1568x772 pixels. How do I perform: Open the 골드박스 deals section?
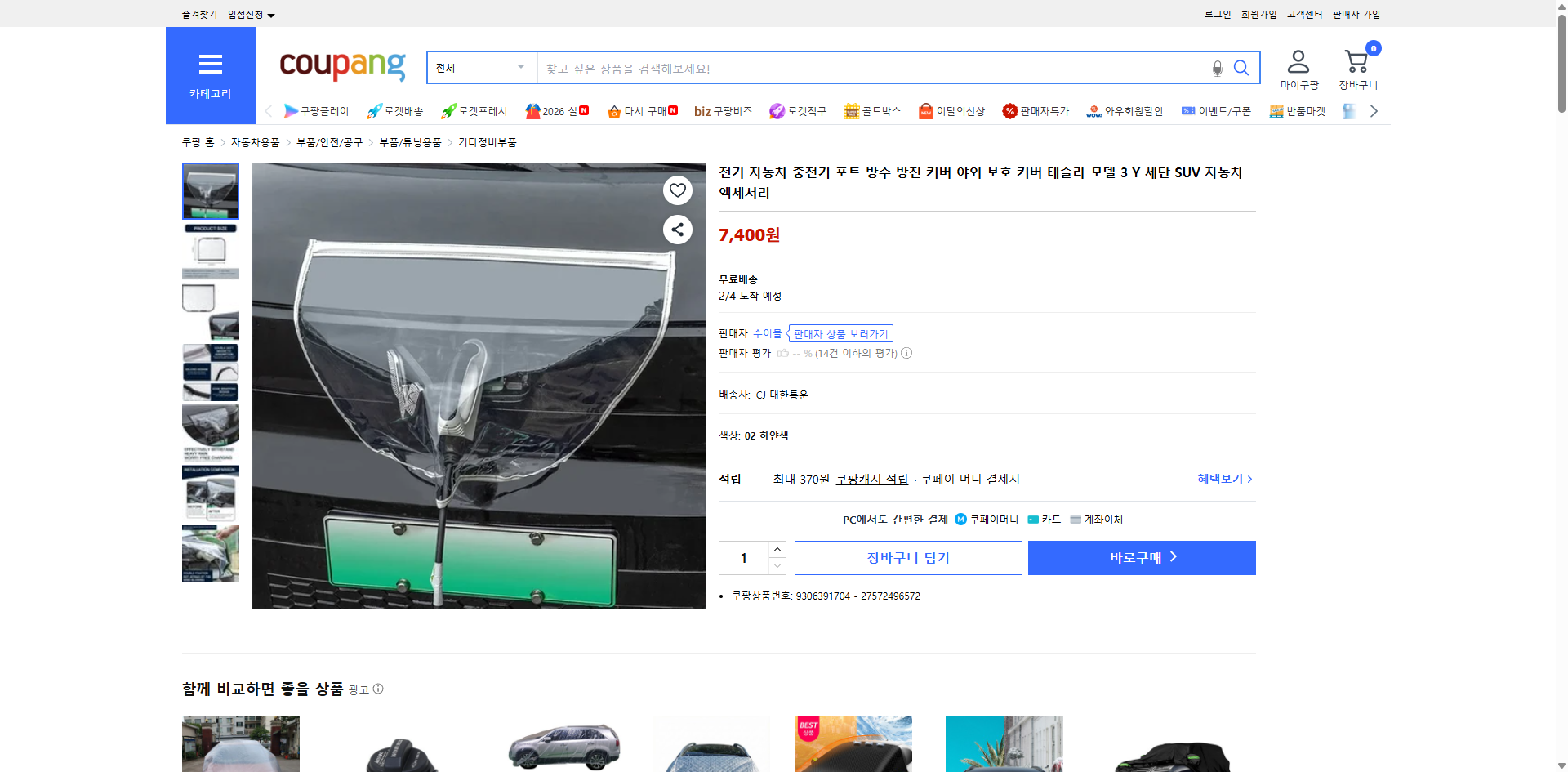(872, 110)
